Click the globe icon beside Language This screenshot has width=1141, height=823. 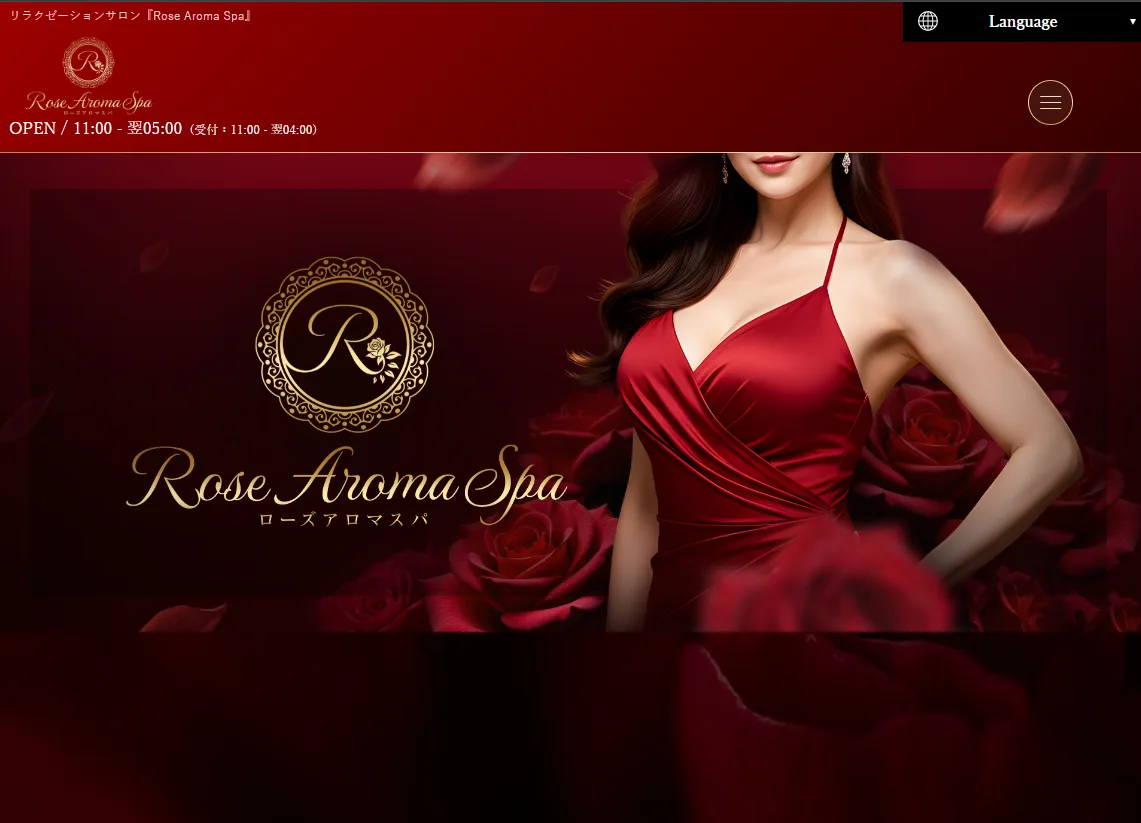point(928,21)
